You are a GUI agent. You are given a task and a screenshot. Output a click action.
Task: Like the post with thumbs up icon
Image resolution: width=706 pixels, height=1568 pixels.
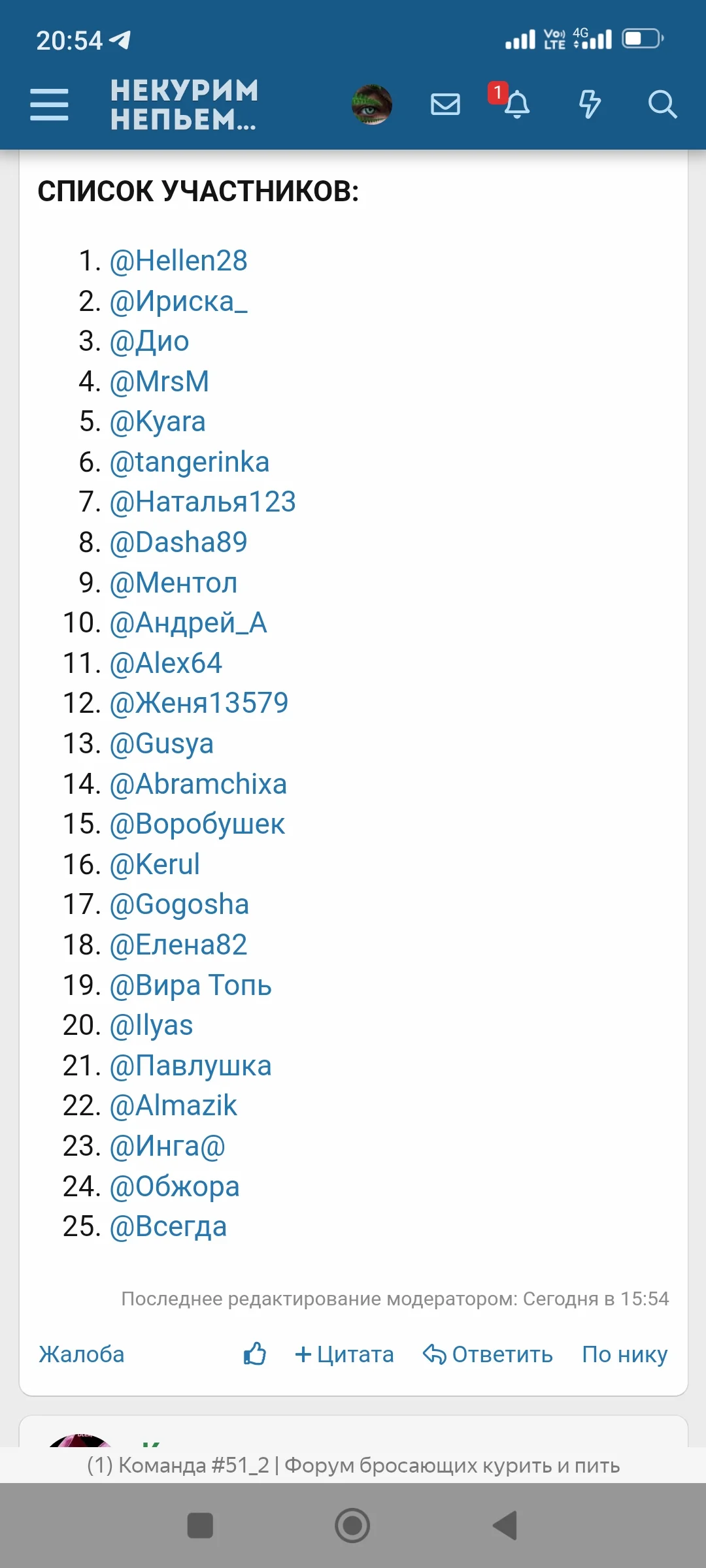tap(254, 1354)
